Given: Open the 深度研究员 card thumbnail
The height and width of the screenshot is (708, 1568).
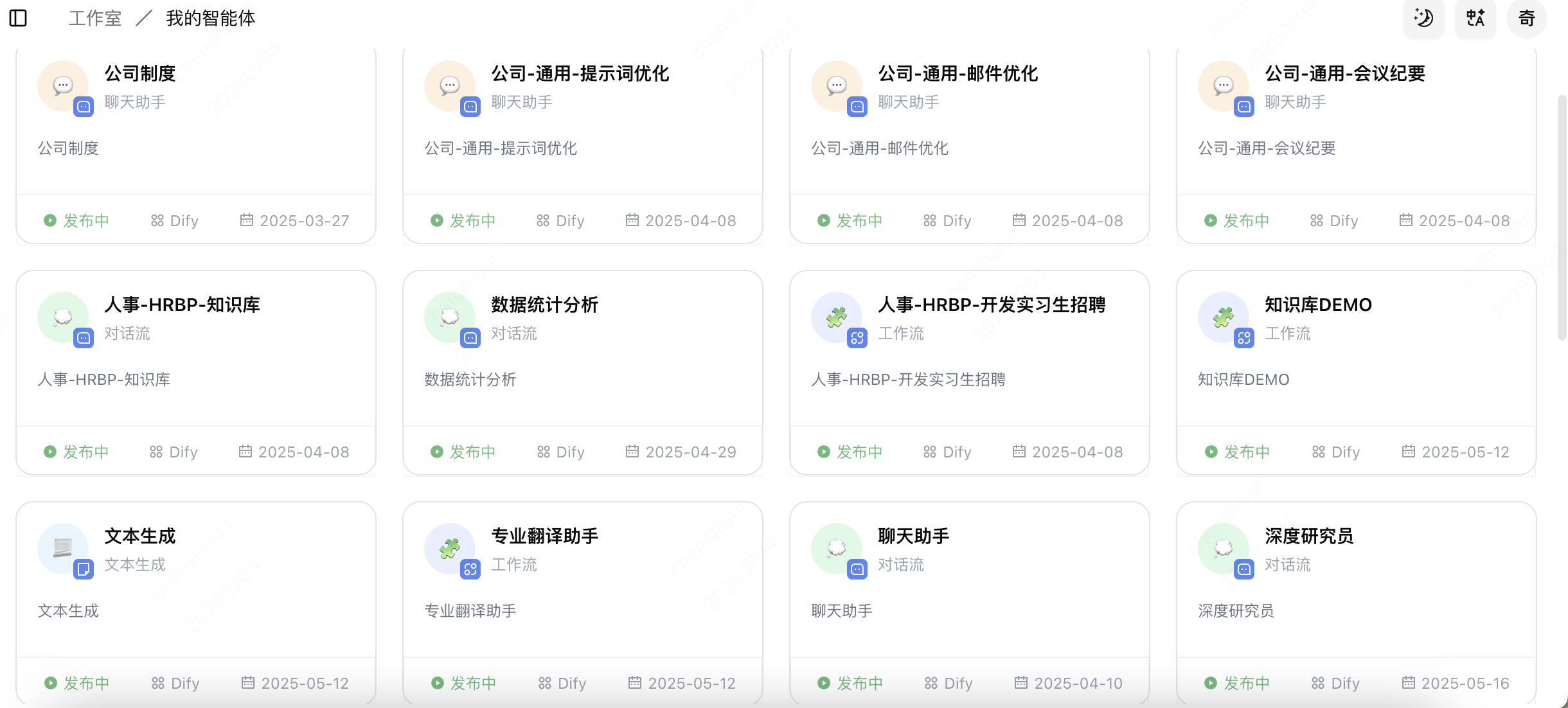Looking at the screenshot, I should coord(1224,549).
